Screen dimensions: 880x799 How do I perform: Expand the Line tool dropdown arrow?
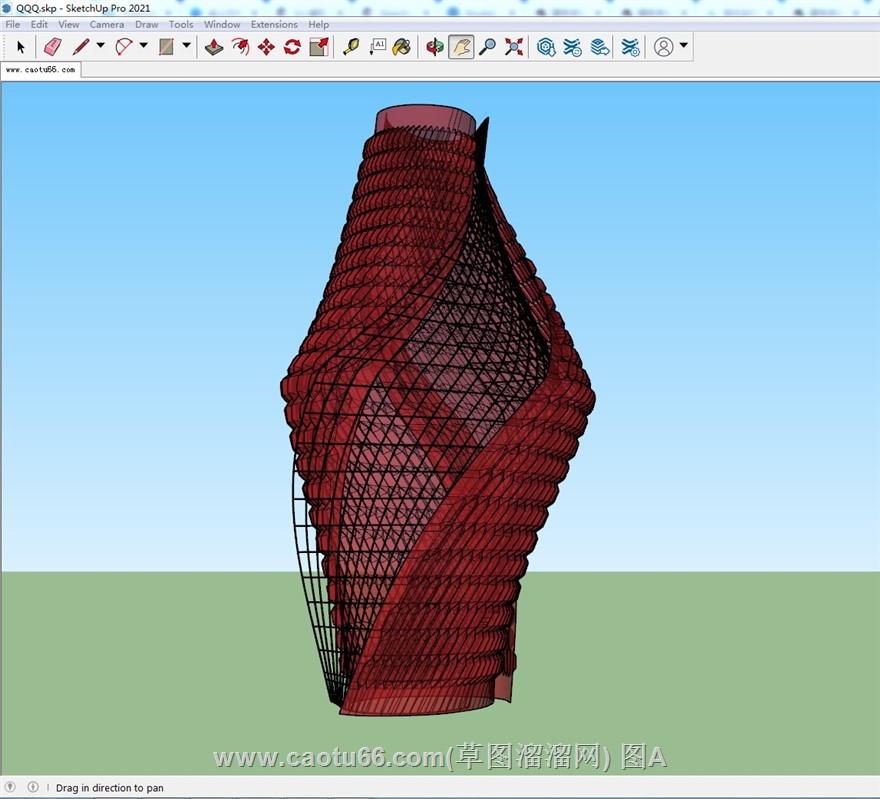(x=100, y=45)
